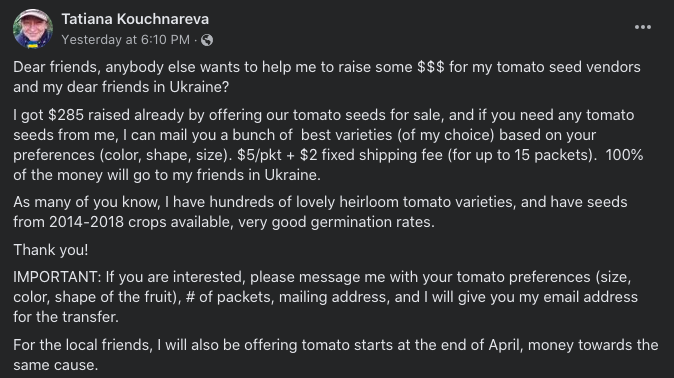Screen dimensions: 674x378
Task: Open Tatiana Kouchnareva's profile picture
Action: tap(33, 29)
